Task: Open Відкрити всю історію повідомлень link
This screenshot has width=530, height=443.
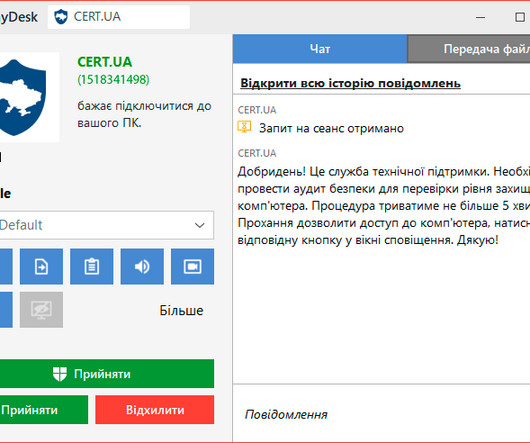Action: [350, 83]
